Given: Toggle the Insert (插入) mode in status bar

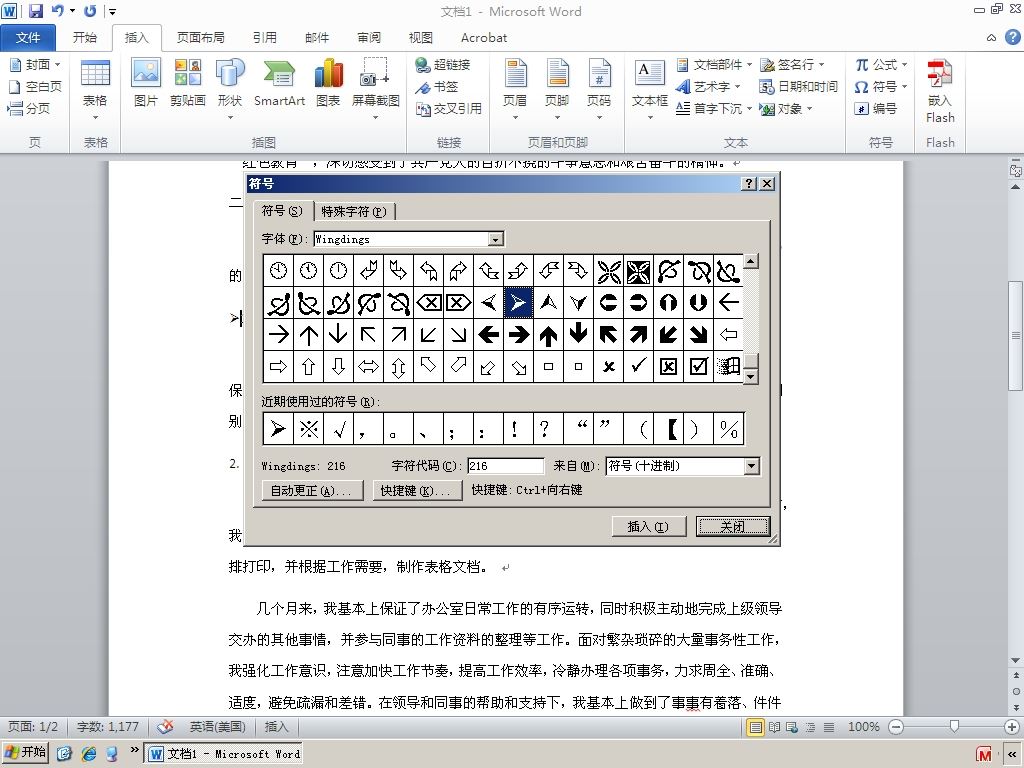Looking at the screenshot, I should click(276, 727).
